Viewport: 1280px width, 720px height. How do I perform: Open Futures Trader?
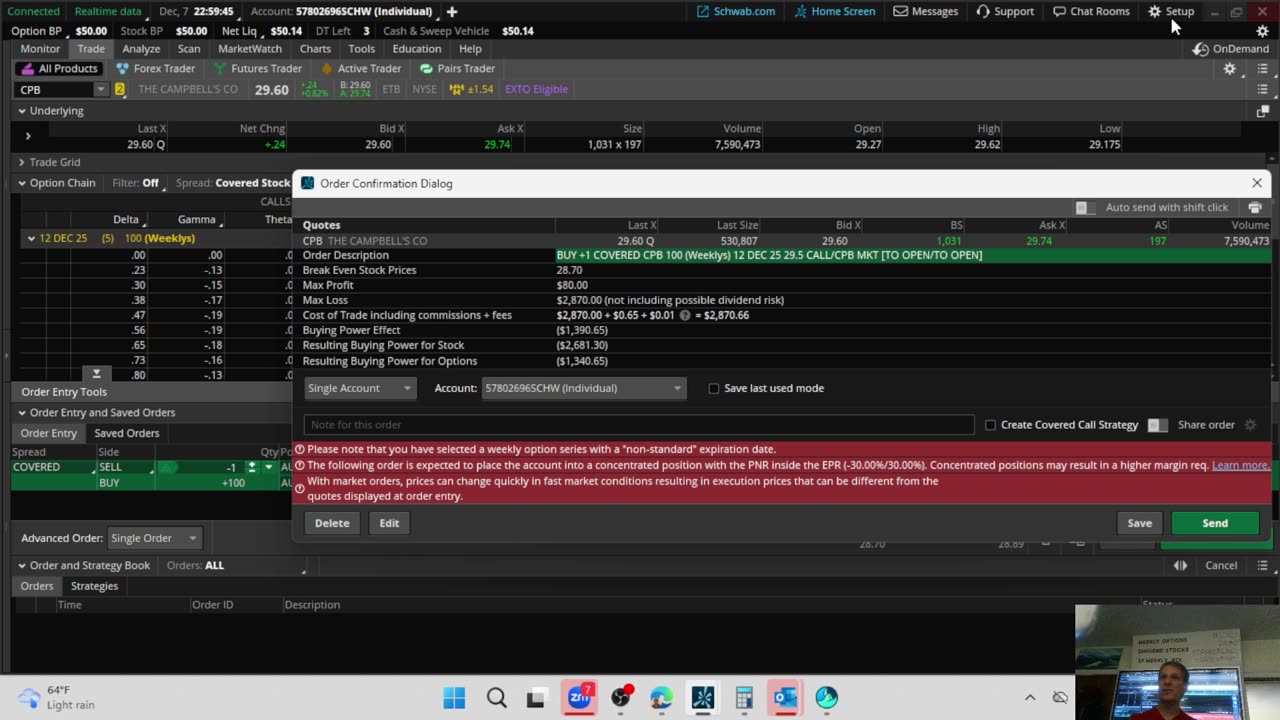257,68
